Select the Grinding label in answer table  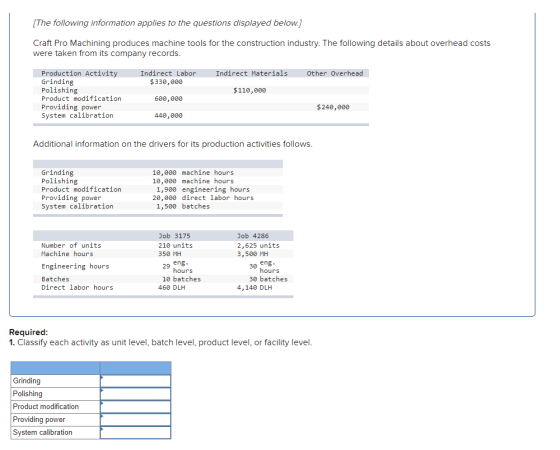click(x=27, y=381)
